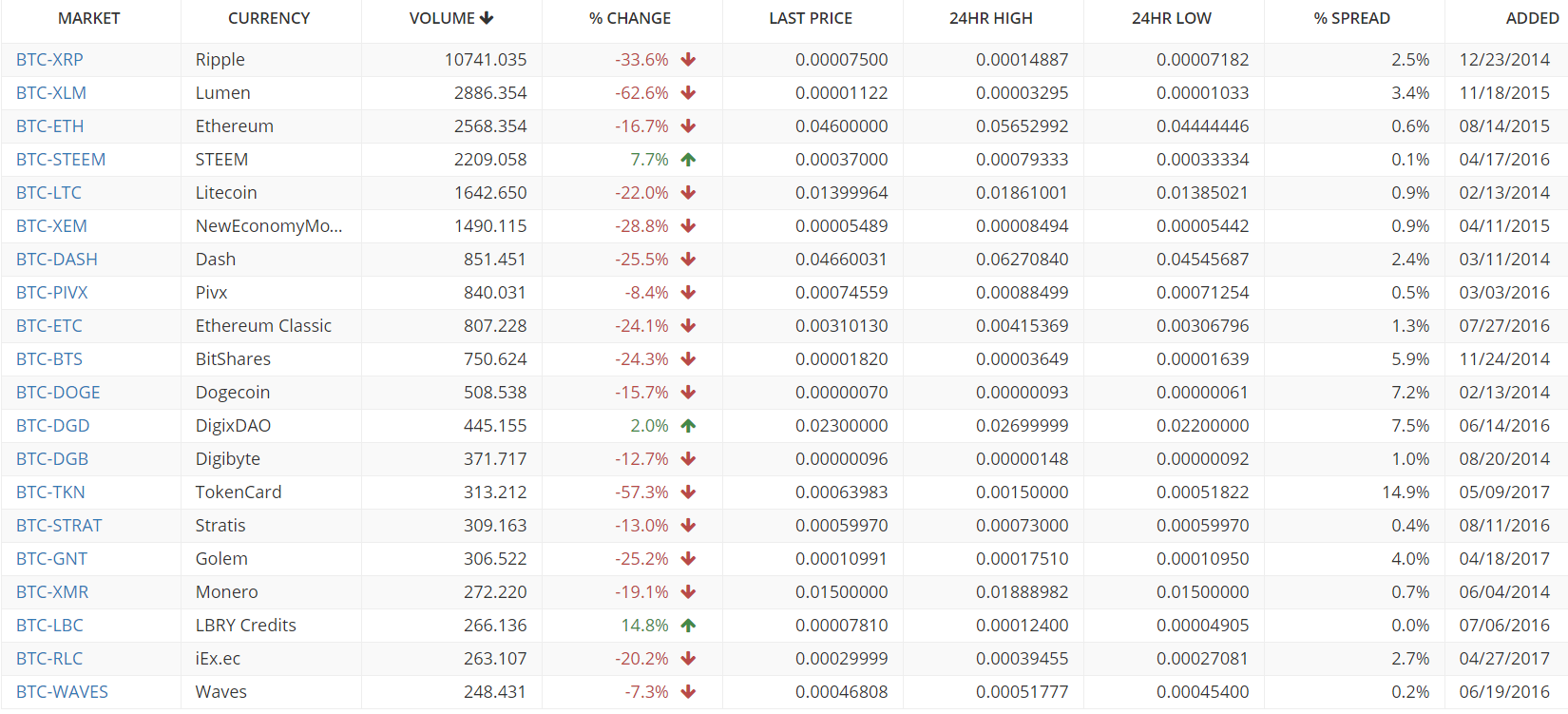This screenshot has width=1568, height=714.
Task: Sort table by the % CHANGE header
Action: coord(630,18)
